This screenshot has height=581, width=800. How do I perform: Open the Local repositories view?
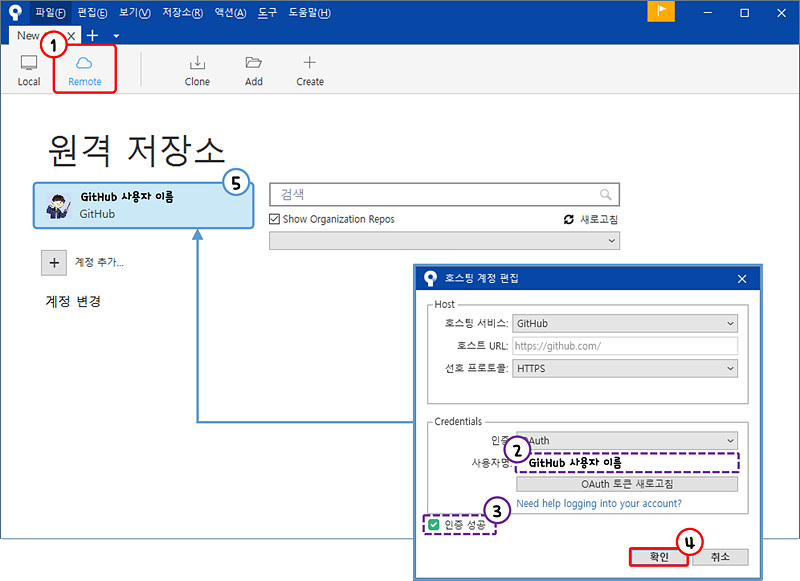(x=29, y=70)
